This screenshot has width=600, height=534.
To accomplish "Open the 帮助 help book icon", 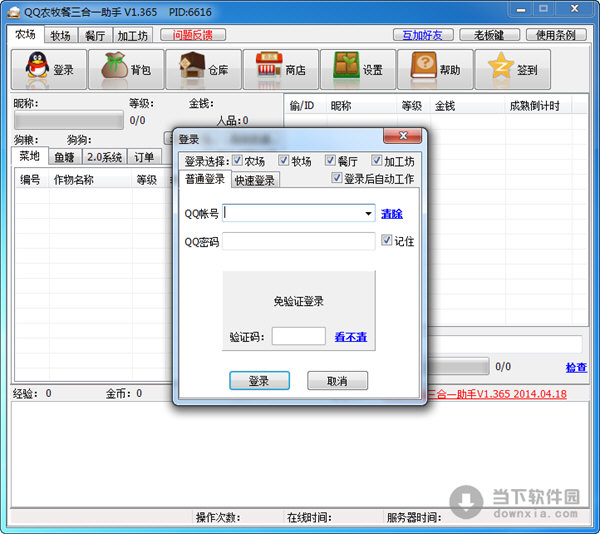I will pos(435,69).
